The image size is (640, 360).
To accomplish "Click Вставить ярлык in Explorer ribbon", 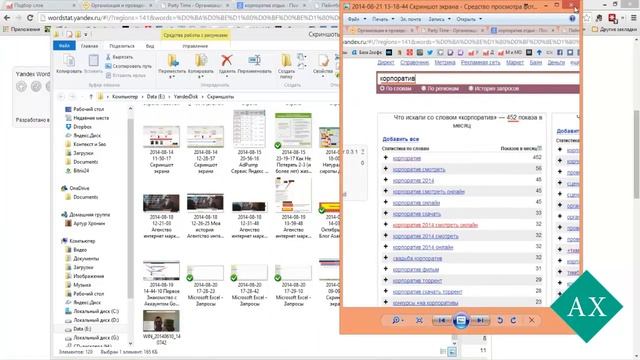I will (x=126, y=75).
